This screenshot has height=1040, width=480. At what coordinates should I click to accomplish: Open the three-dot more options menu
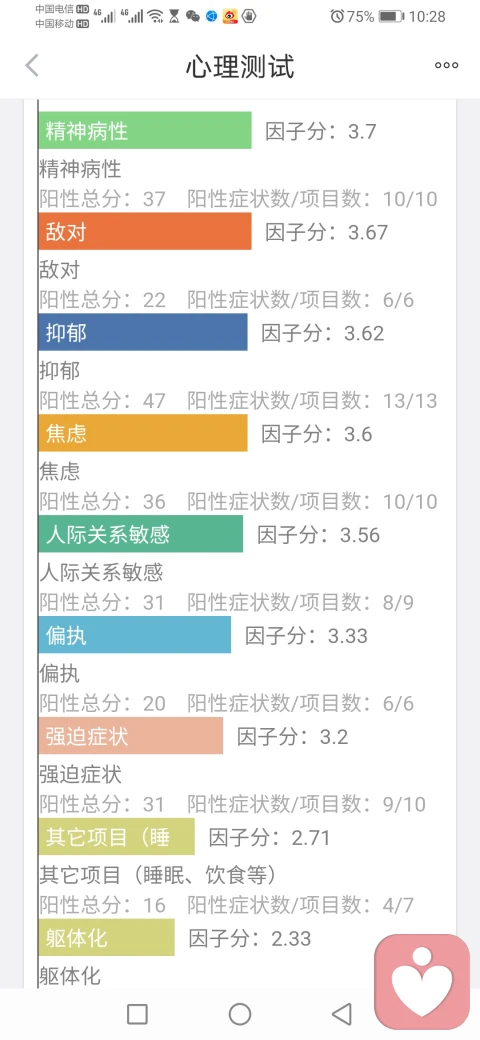coord(446,65)
